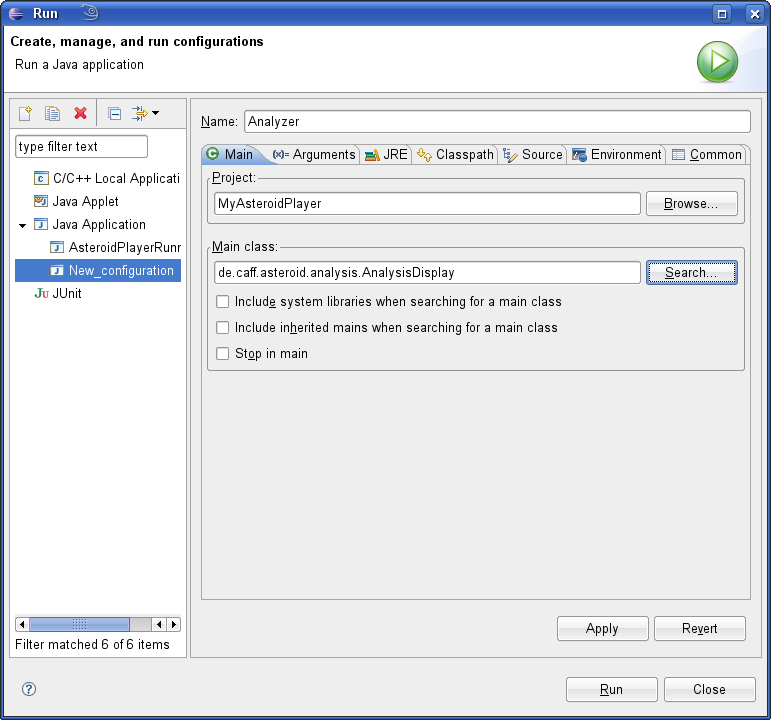Open the Source tab
The image size is (771, 720).
pyautogui.click(x=533, y=154)
